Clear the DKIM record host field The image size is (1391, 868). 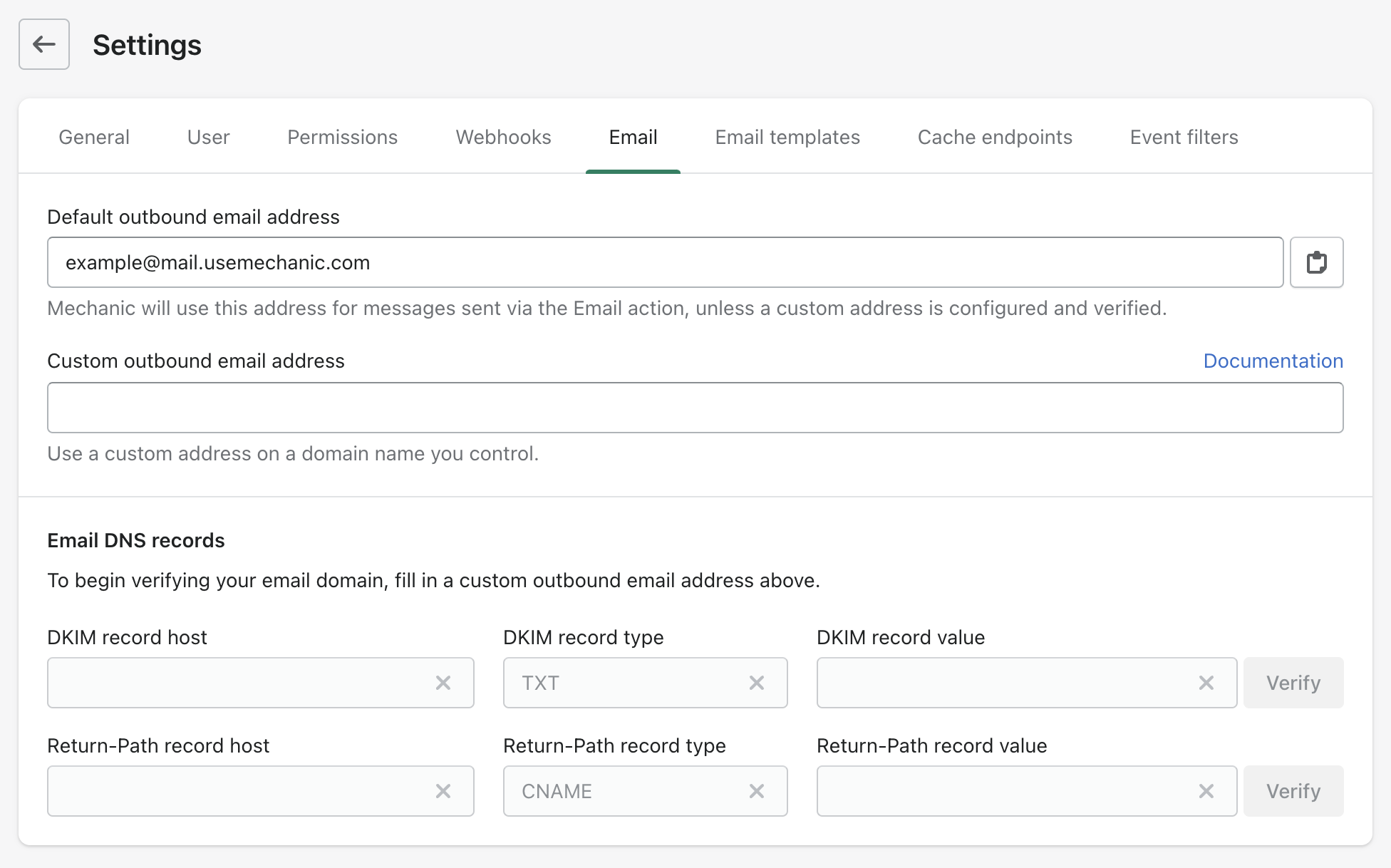coord(443,683)
